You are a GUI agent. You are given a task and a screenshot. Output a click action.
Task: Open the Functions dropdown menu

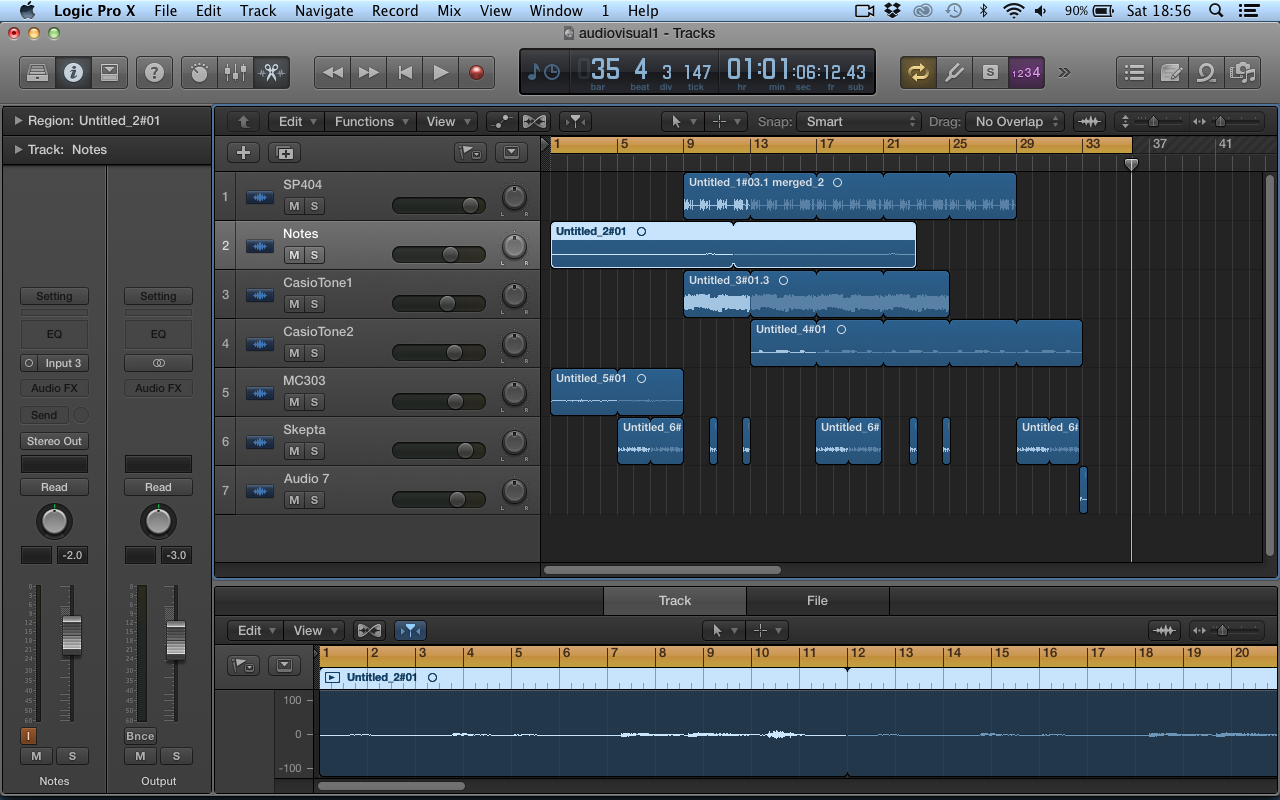(x=371, y=122)
